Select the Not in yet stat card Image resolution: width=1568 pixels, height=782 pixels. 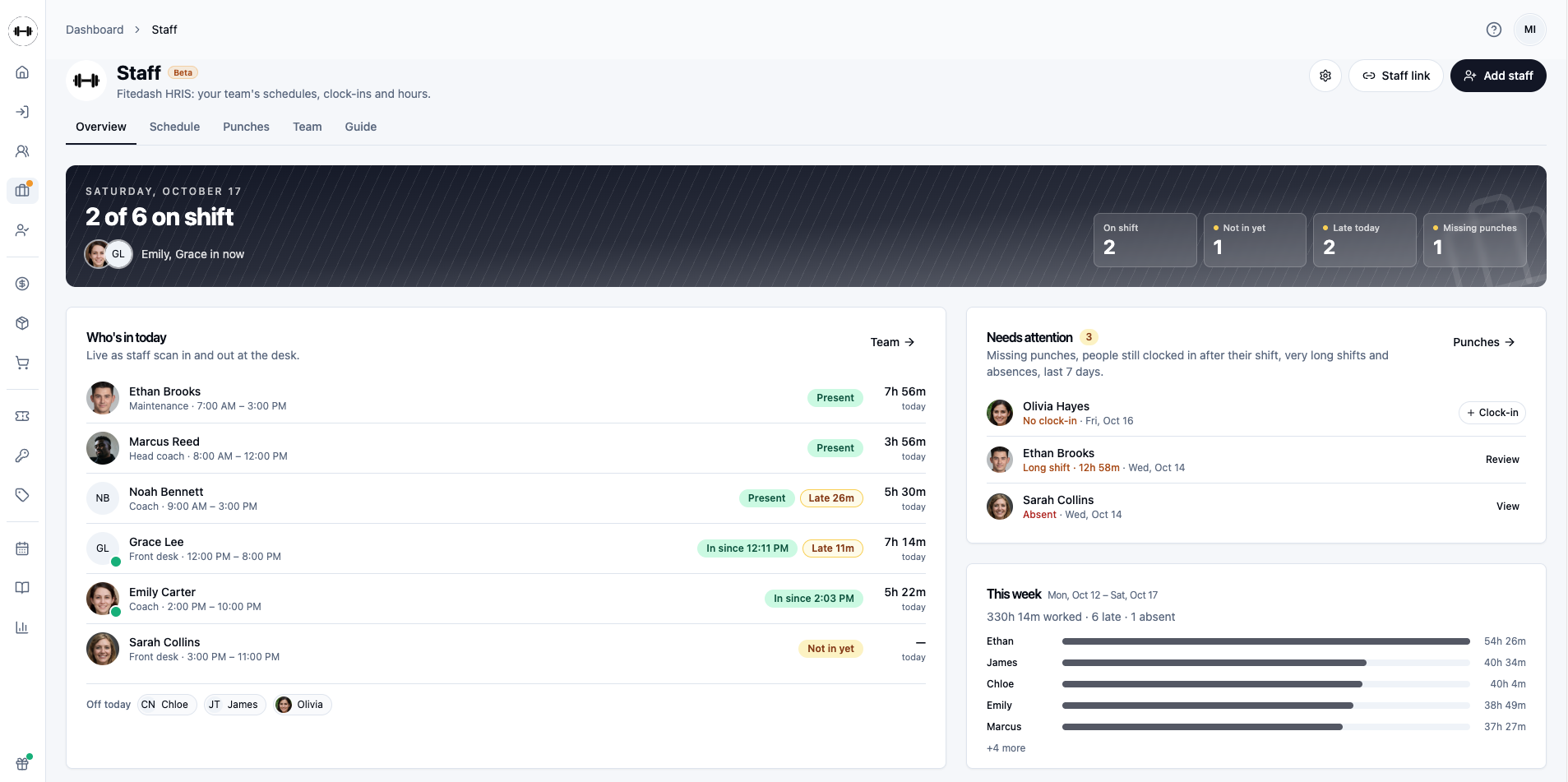1255,240
